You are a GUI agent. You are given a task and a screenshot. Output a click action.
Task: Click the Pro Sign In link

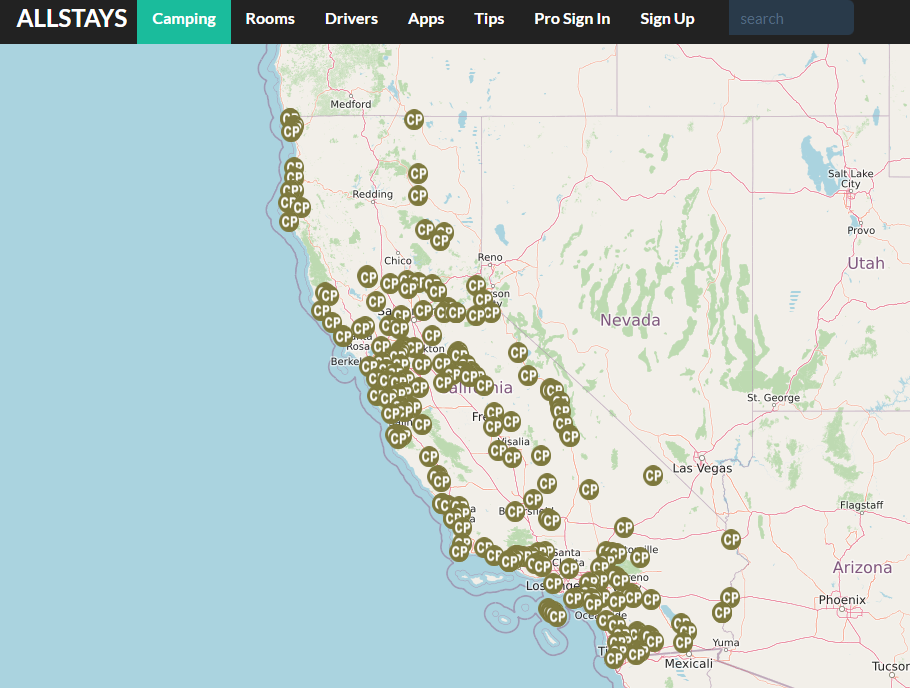coord(572,19)
